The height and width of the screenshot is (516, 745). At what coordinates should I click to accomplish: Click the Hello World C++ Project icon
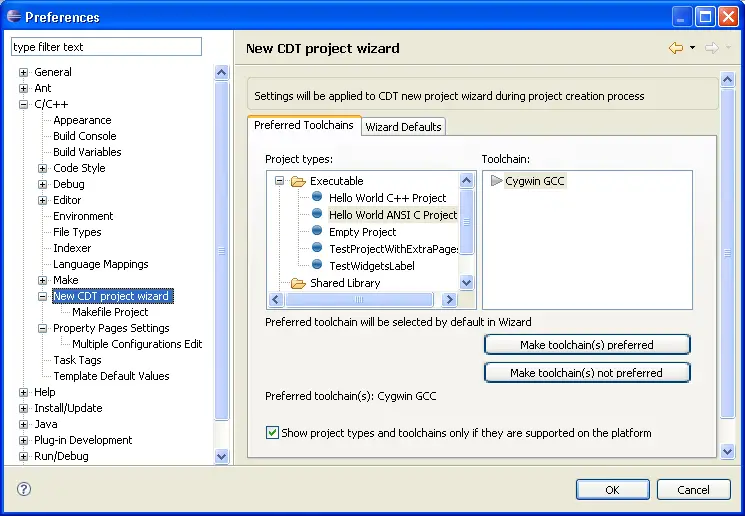(x=317, y=198)
